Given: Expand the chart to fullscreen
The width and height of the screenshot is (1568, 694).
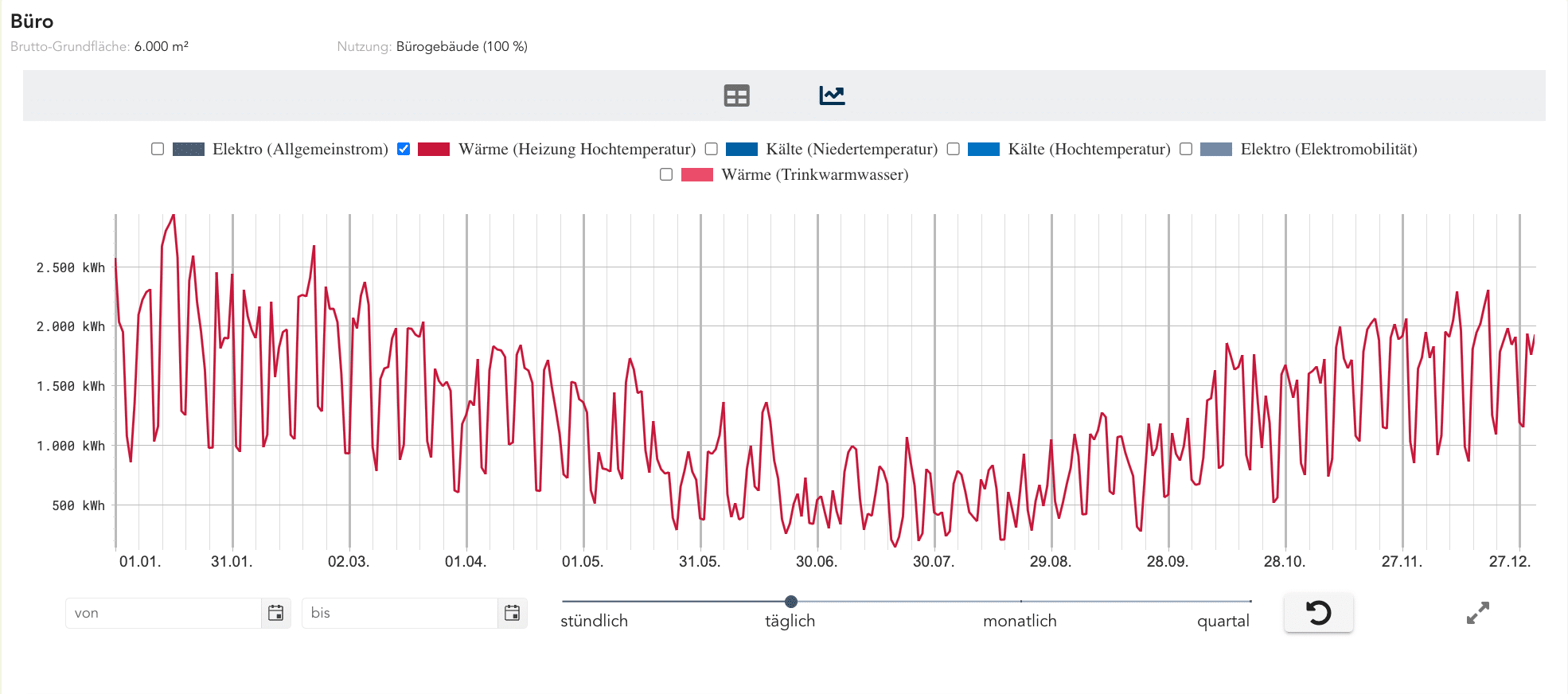Looking at the screenshot, I should pos(1477,613).
